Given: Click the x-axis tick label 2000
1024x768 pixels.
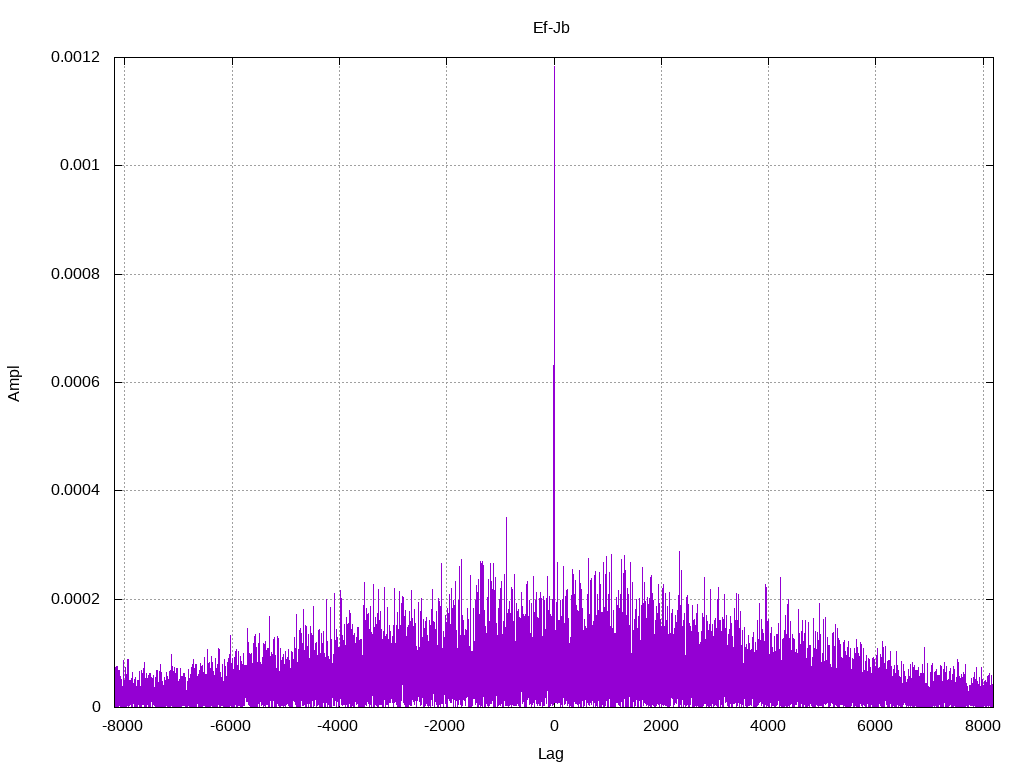Looking at the screenshot, I should [x=661, y=726].
